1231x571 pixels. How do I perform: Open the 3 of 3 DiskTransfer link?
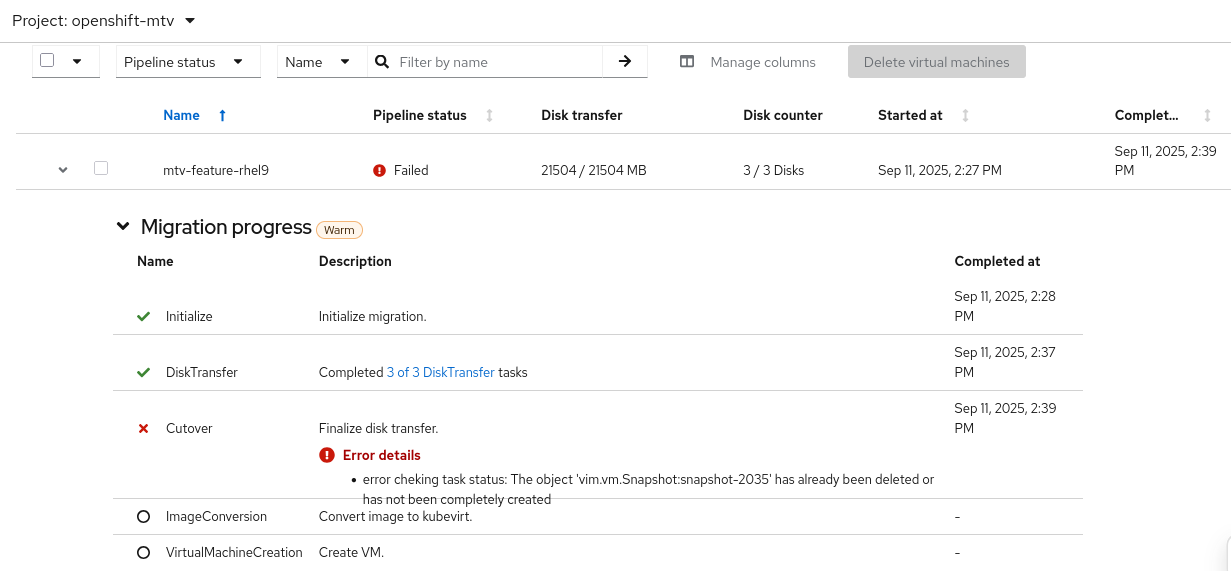[440, 372]
